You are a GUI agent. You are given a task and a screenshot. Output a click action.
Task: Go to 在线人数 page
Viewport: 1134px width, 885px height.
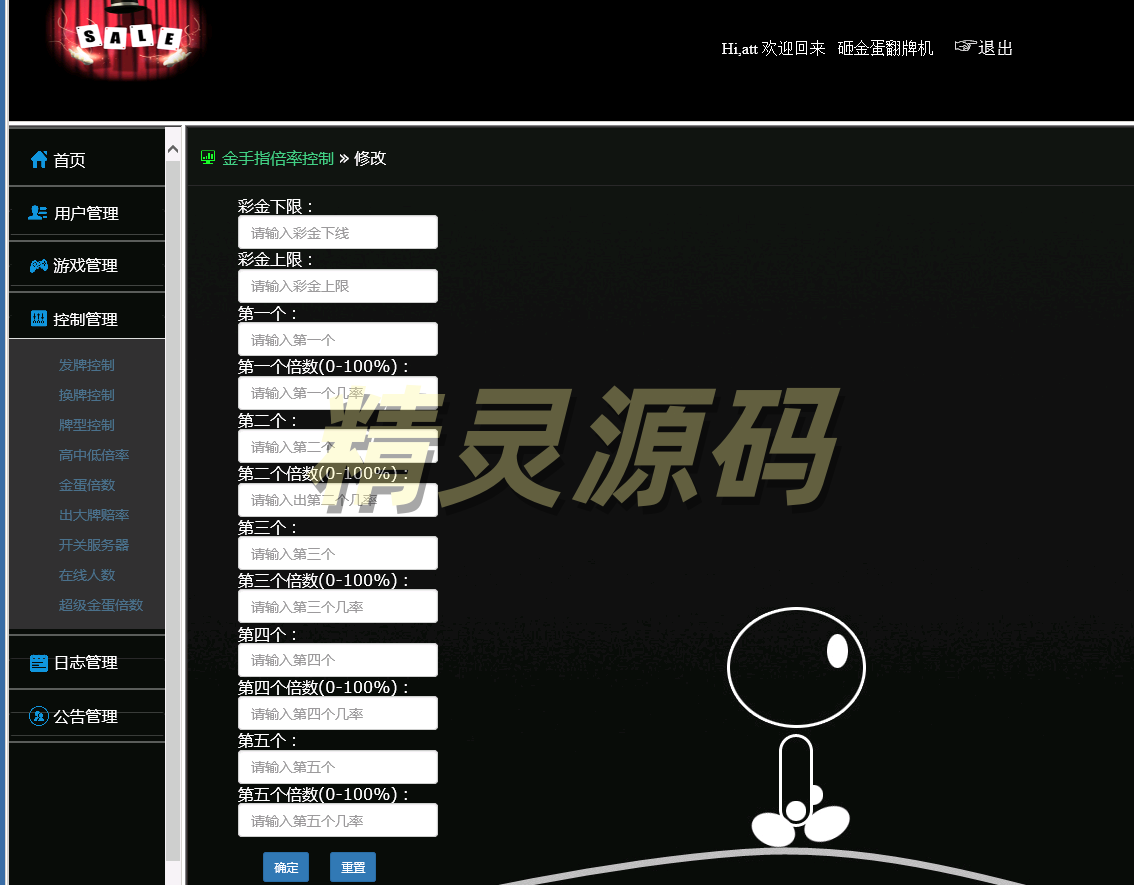click(x=87, y=575)
